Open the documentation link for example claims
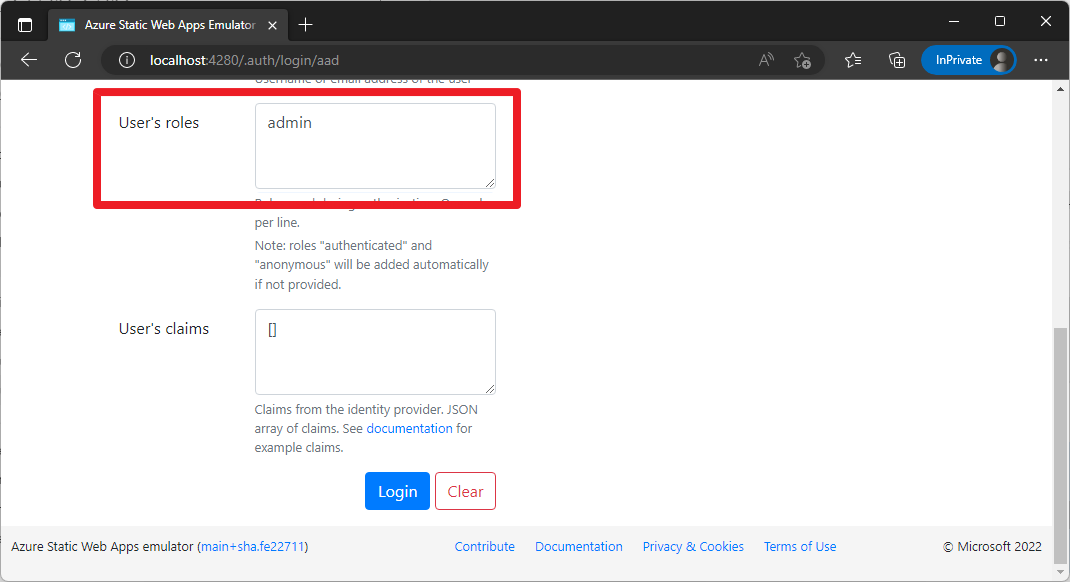1070x582 pixels. (409, 428)
